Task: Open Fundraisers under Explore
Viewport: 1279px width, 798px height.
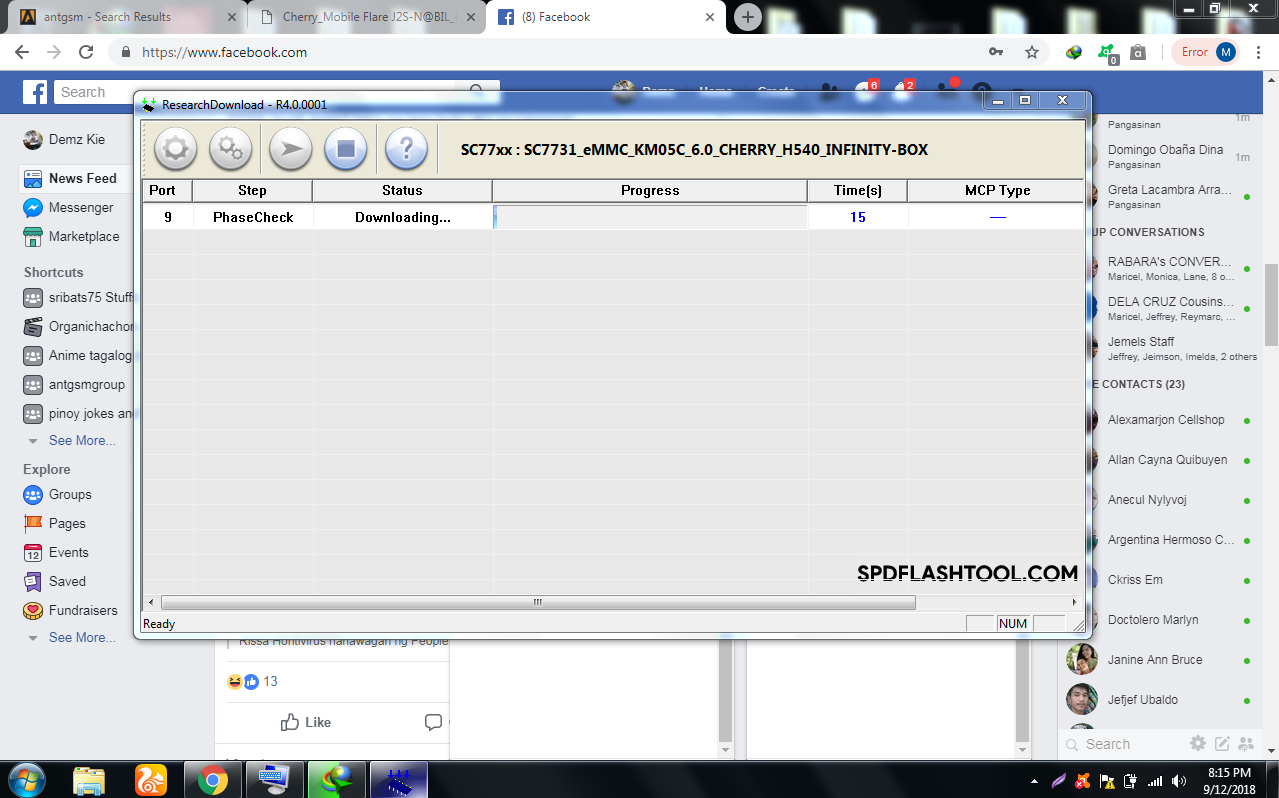Action: pos(71,610)
